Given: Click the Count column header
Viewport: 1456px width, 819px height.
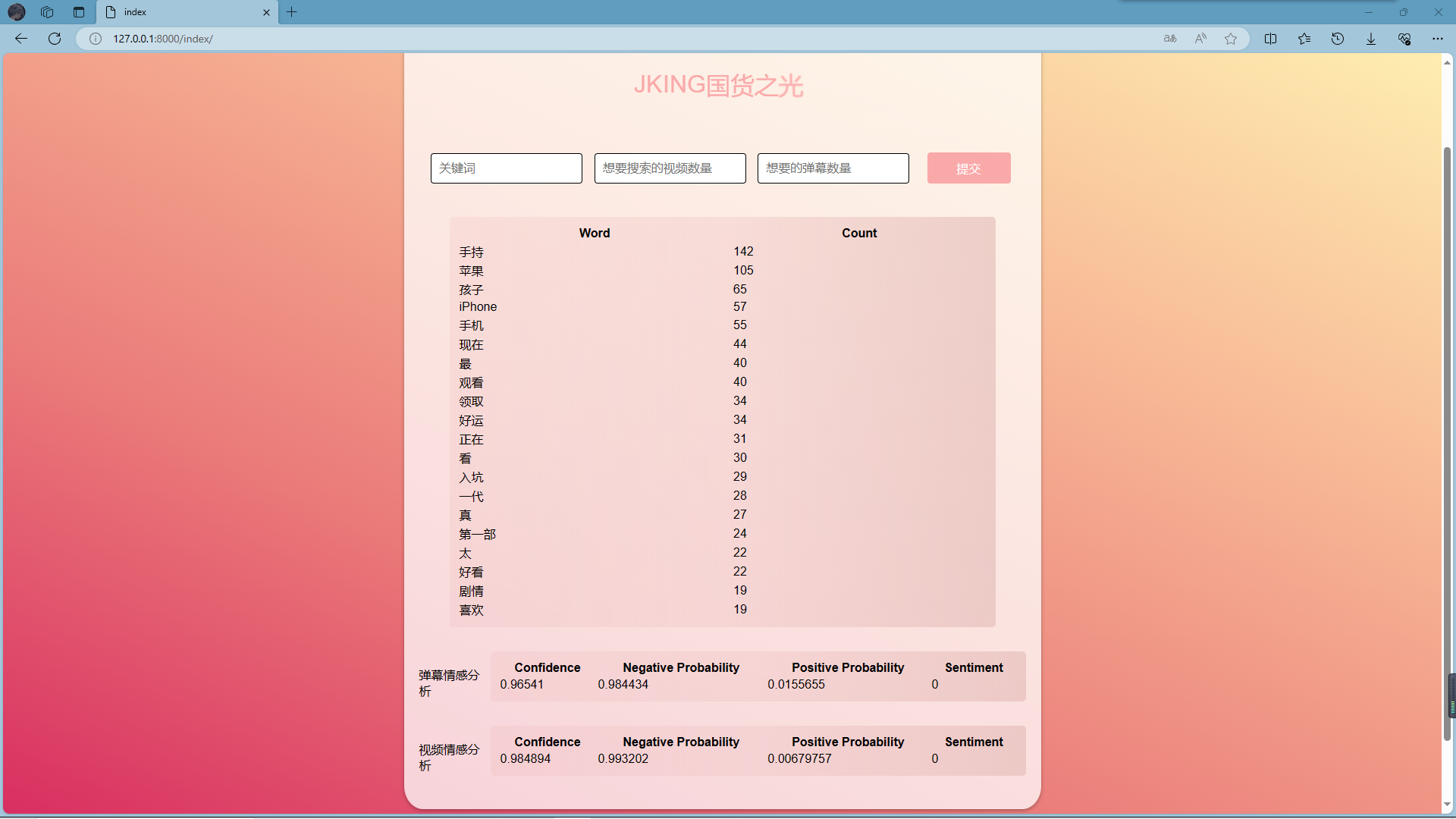Looking at the screenshot, I should click(x=859, y=234).
